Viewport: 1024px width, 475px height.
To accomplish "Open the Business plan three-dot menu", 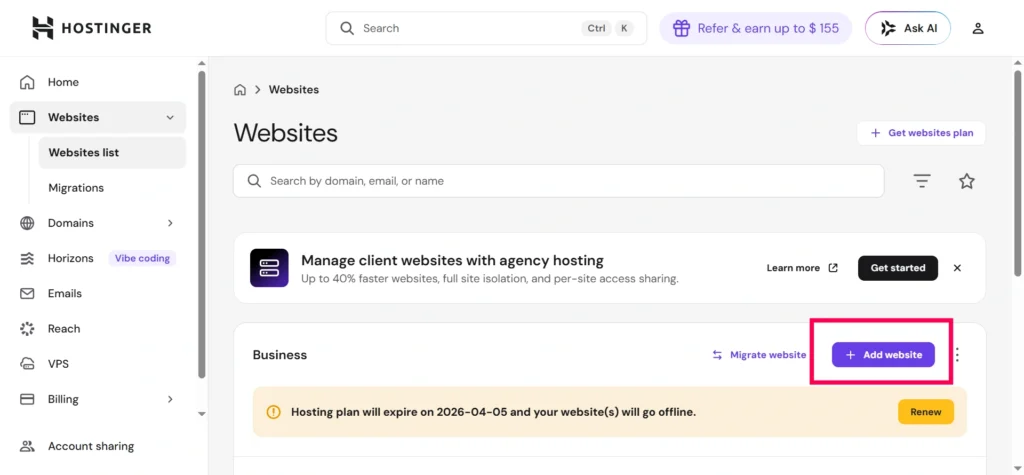I will 957,355.
